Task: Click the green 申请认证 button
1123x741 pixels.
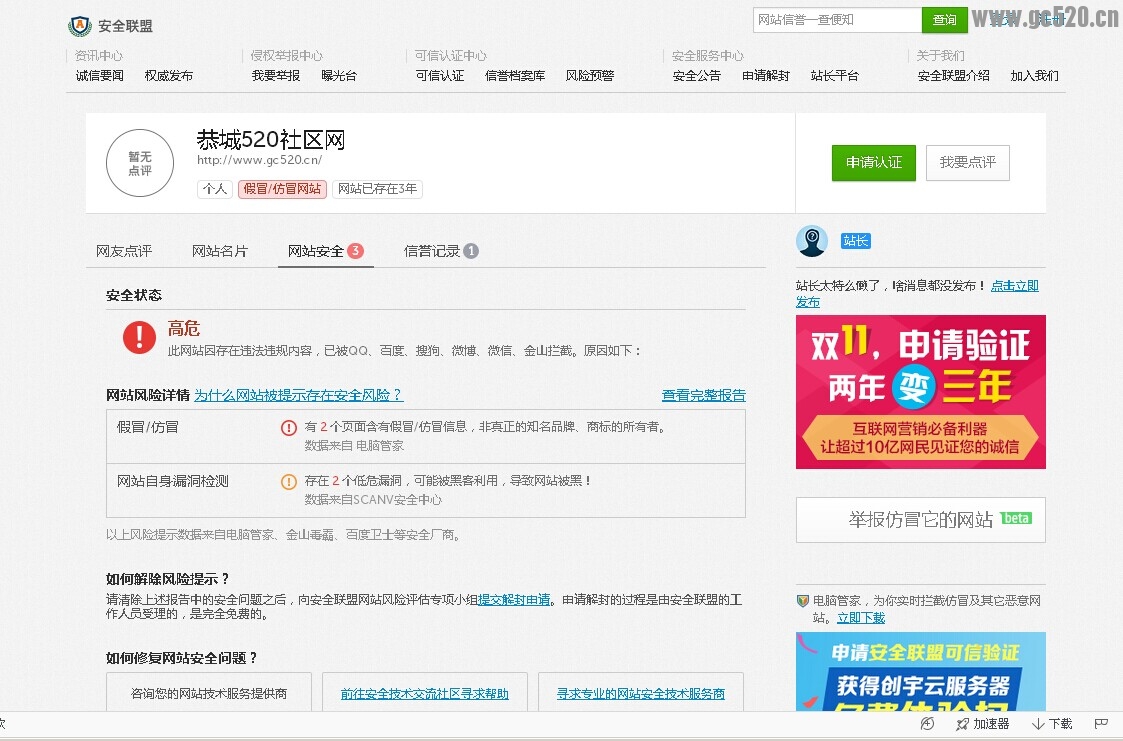Action: 873,162
